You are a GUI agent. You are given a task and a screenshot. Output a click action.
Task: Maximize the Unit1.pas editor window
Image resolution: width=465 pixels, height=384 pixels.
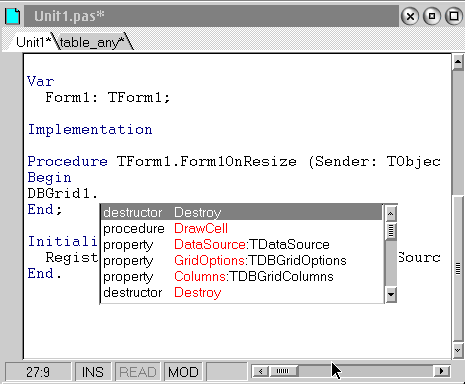point(454,16)
